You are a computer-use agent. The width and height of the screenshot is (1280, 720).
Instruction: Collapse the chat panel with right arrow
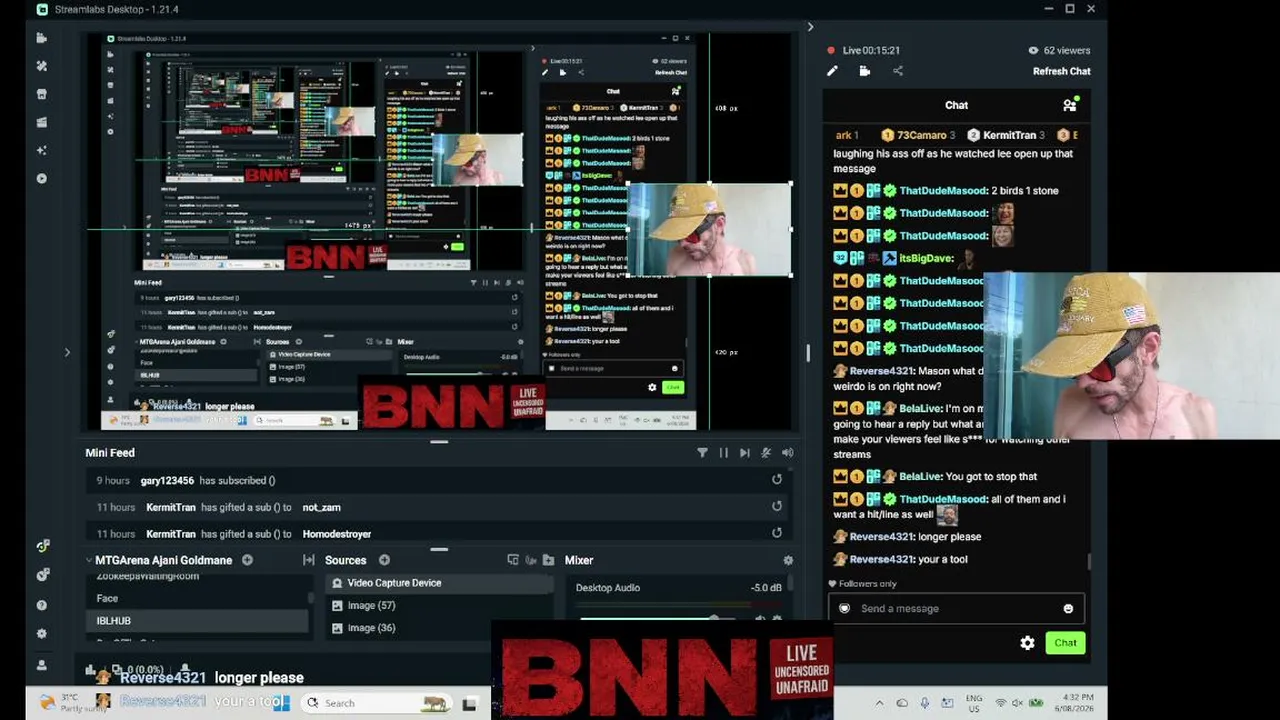point(810,27)
